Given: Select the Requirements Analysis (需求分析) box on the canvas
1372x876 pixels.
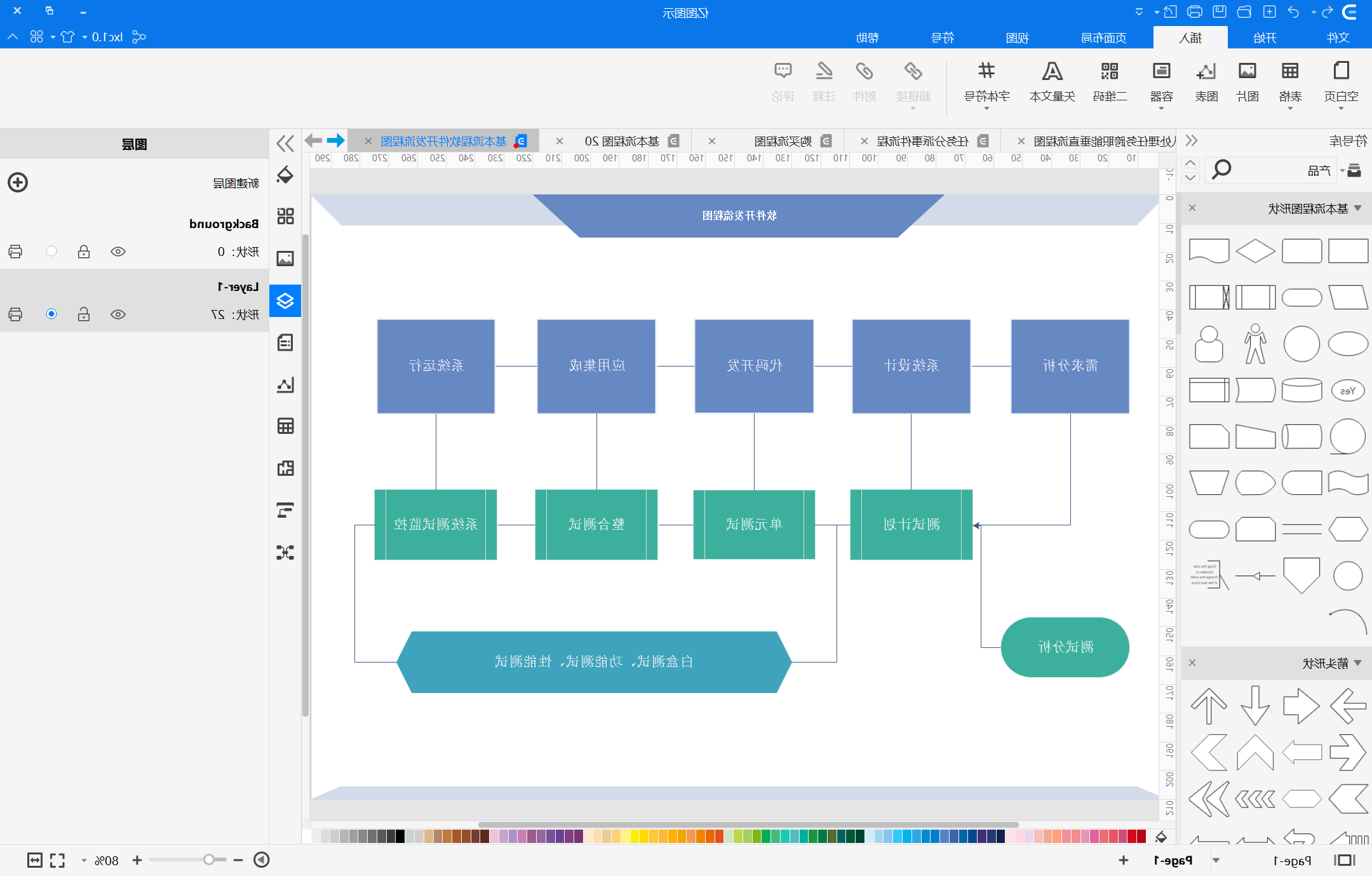Looking at the screenshot, I should [x=1070, y=367].
